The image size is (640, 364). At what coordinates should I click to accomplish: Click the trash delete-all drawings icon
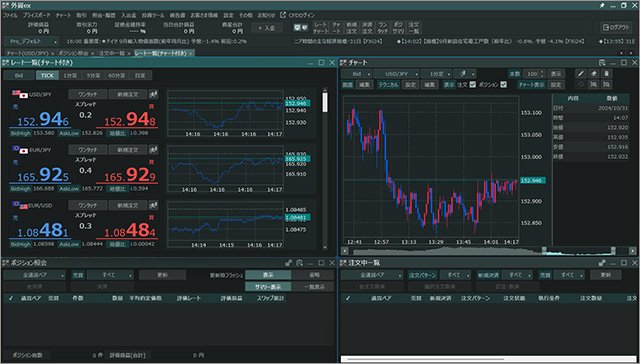[607, 74]
